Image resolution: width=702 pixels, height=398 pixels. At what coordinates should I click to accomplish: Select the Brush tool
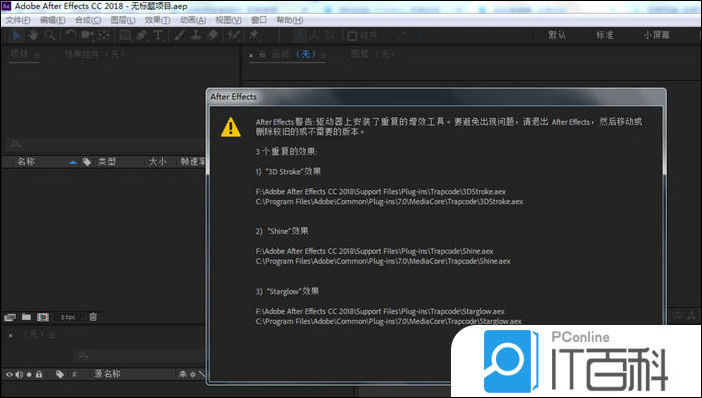coord(180,35)
